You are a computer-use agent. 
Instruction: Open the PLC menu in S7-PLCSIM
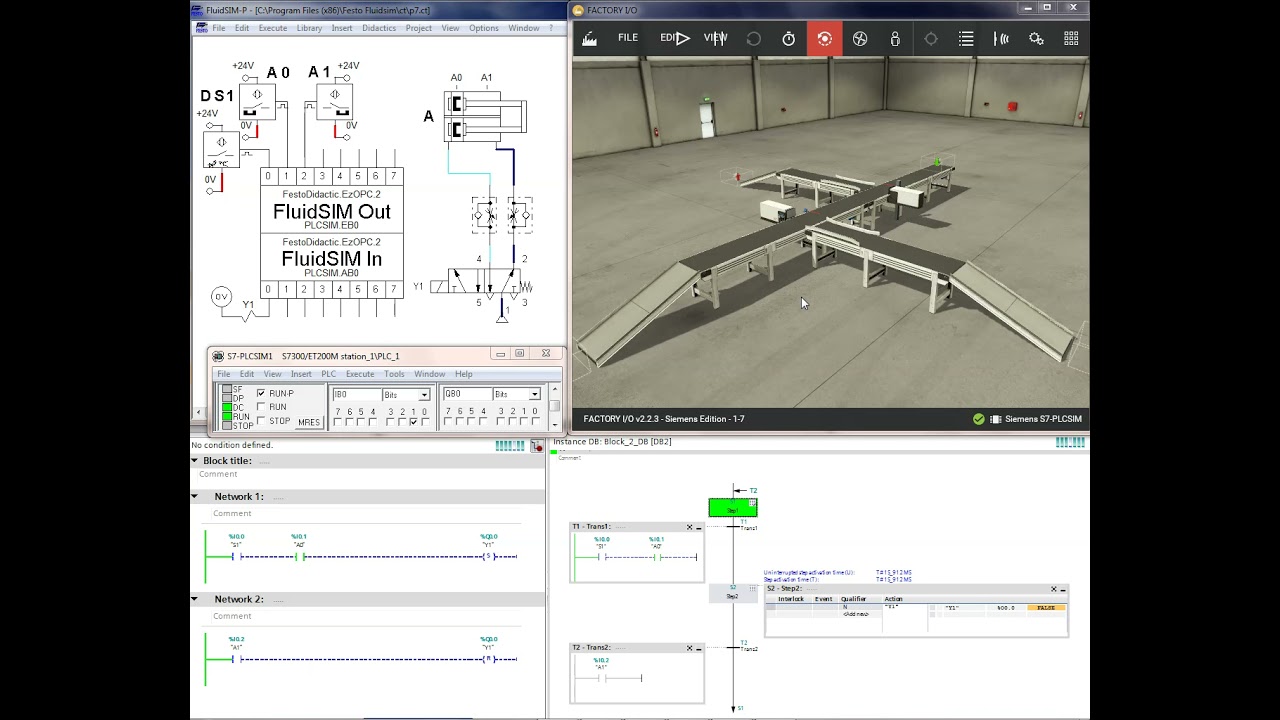[x=328, y=374]
